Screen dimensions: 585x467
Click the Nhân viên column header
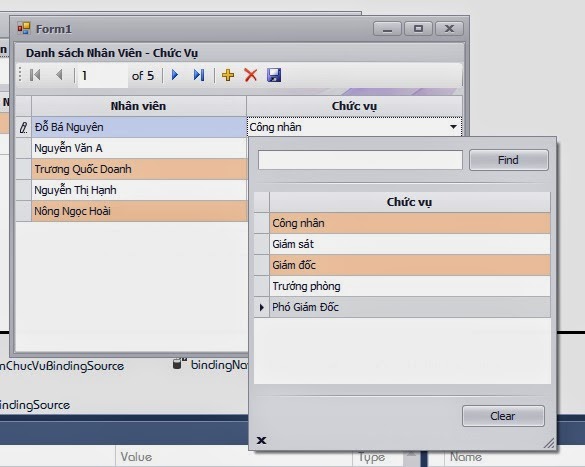tap(139, 106)
